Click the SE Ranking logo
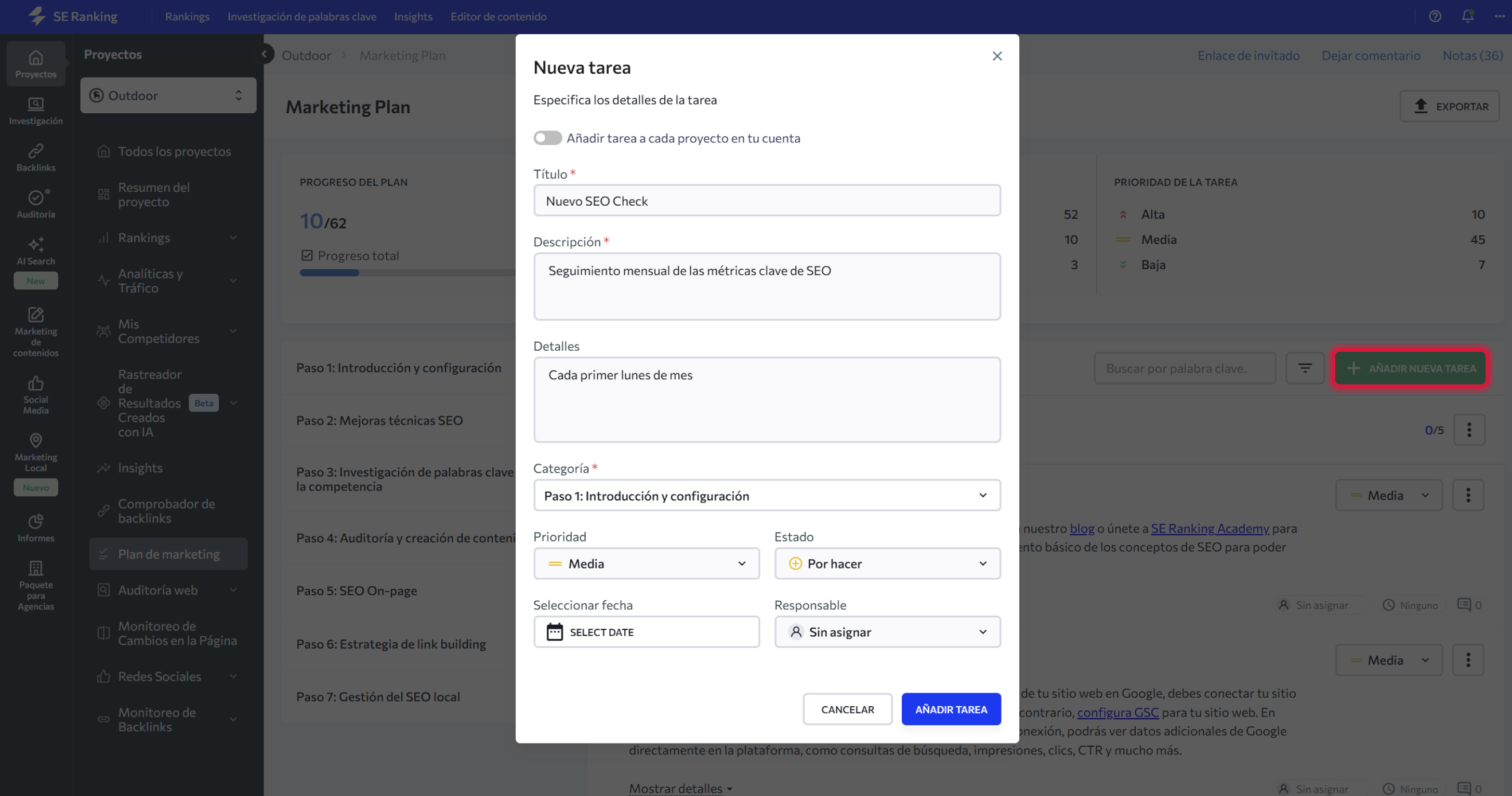1512x796 pixels. point(73,17)
